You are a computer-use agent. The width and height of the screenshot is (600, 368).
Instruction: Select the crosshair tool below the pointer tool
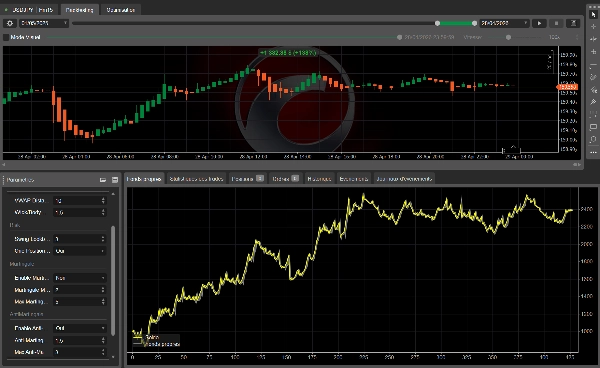pos(593,26)
